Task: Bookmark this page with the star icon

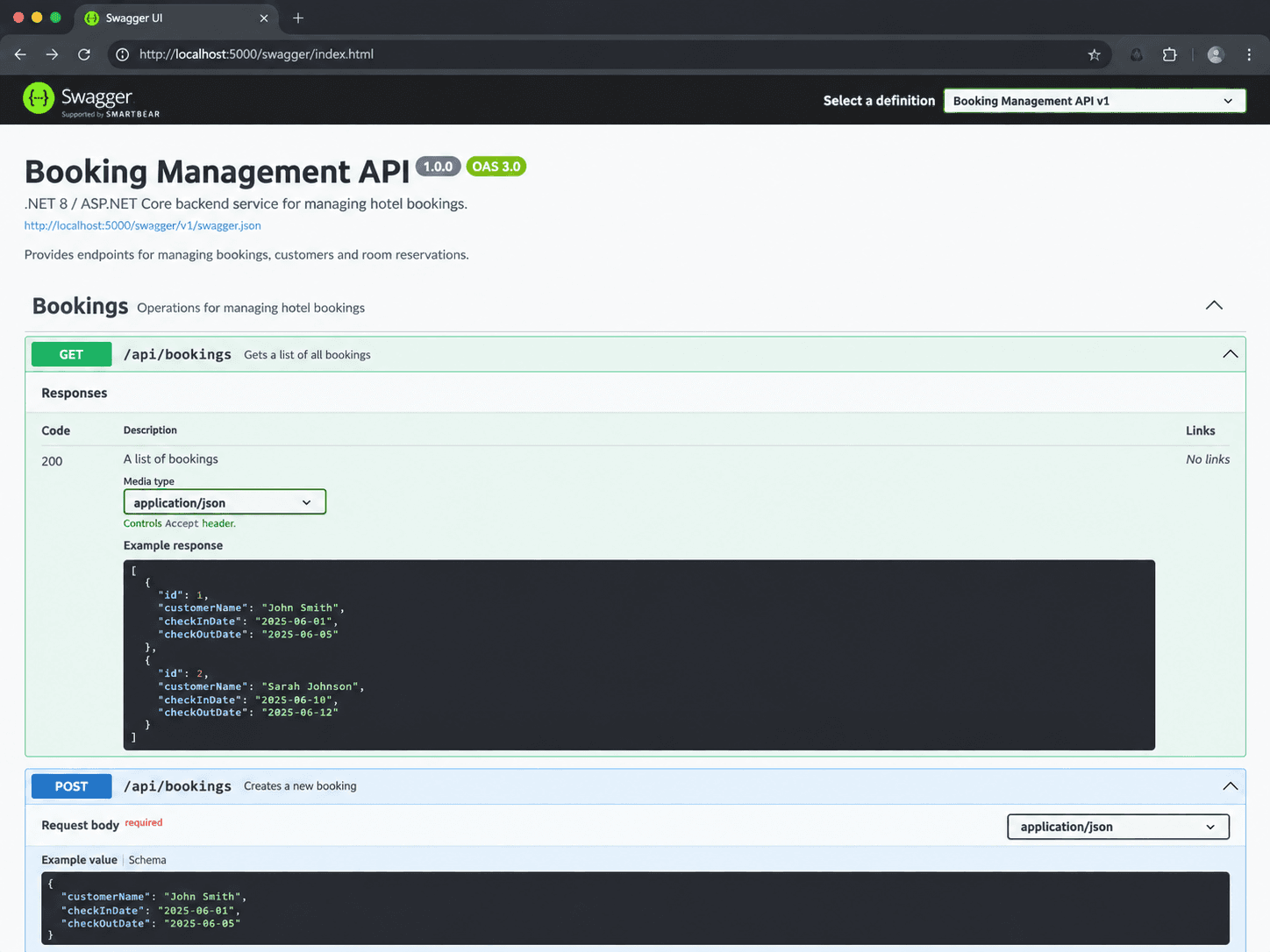Action: click(1094, 54)
